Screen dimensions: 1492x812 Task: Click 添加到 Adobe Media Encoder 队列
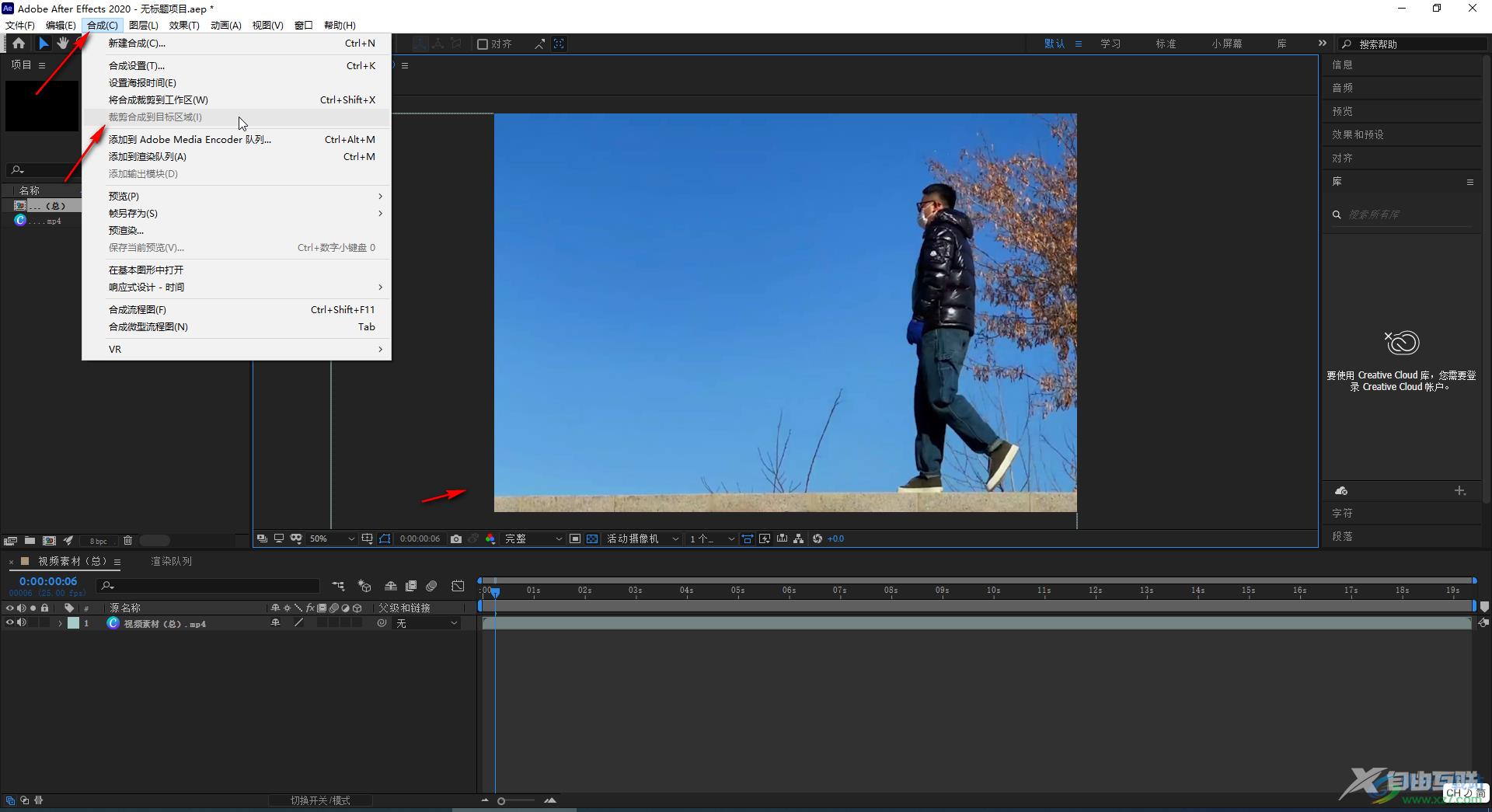[236, 140]
